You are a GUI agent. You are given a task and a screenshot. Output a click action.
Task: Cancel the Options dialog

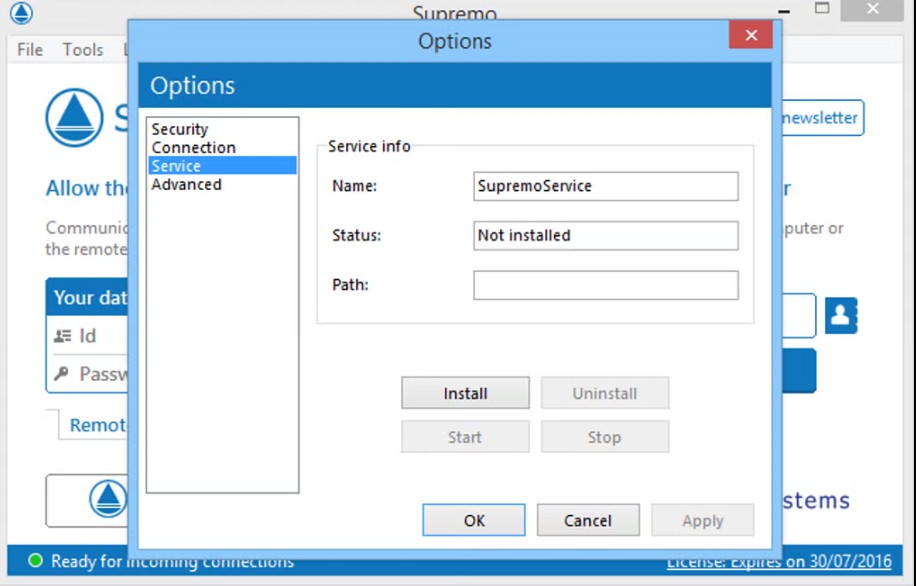point(588,520)
